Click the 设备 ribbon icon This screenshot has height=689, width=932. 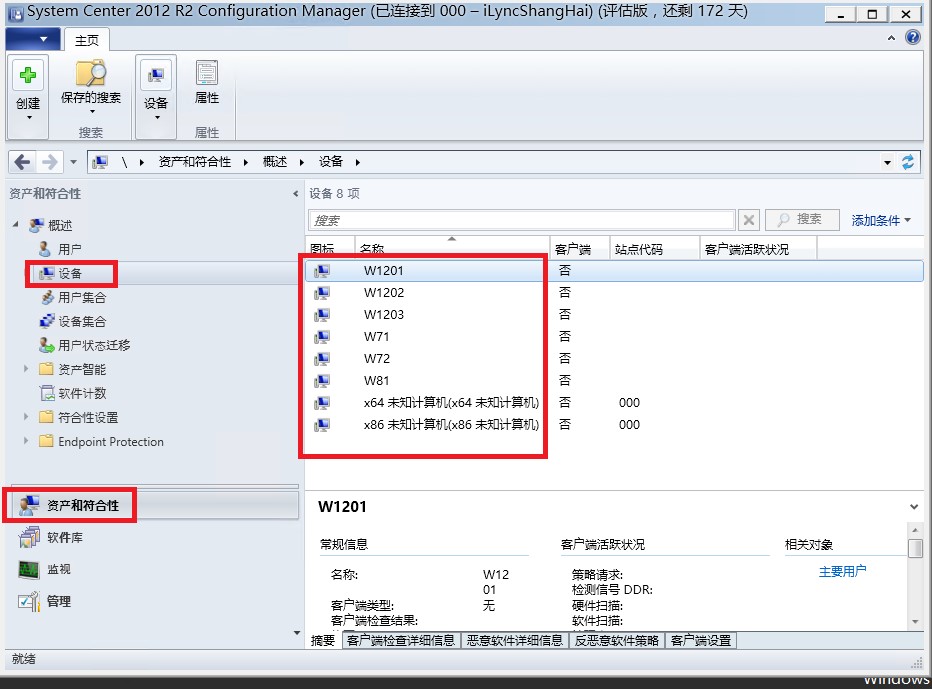click(x=156, y=75)
